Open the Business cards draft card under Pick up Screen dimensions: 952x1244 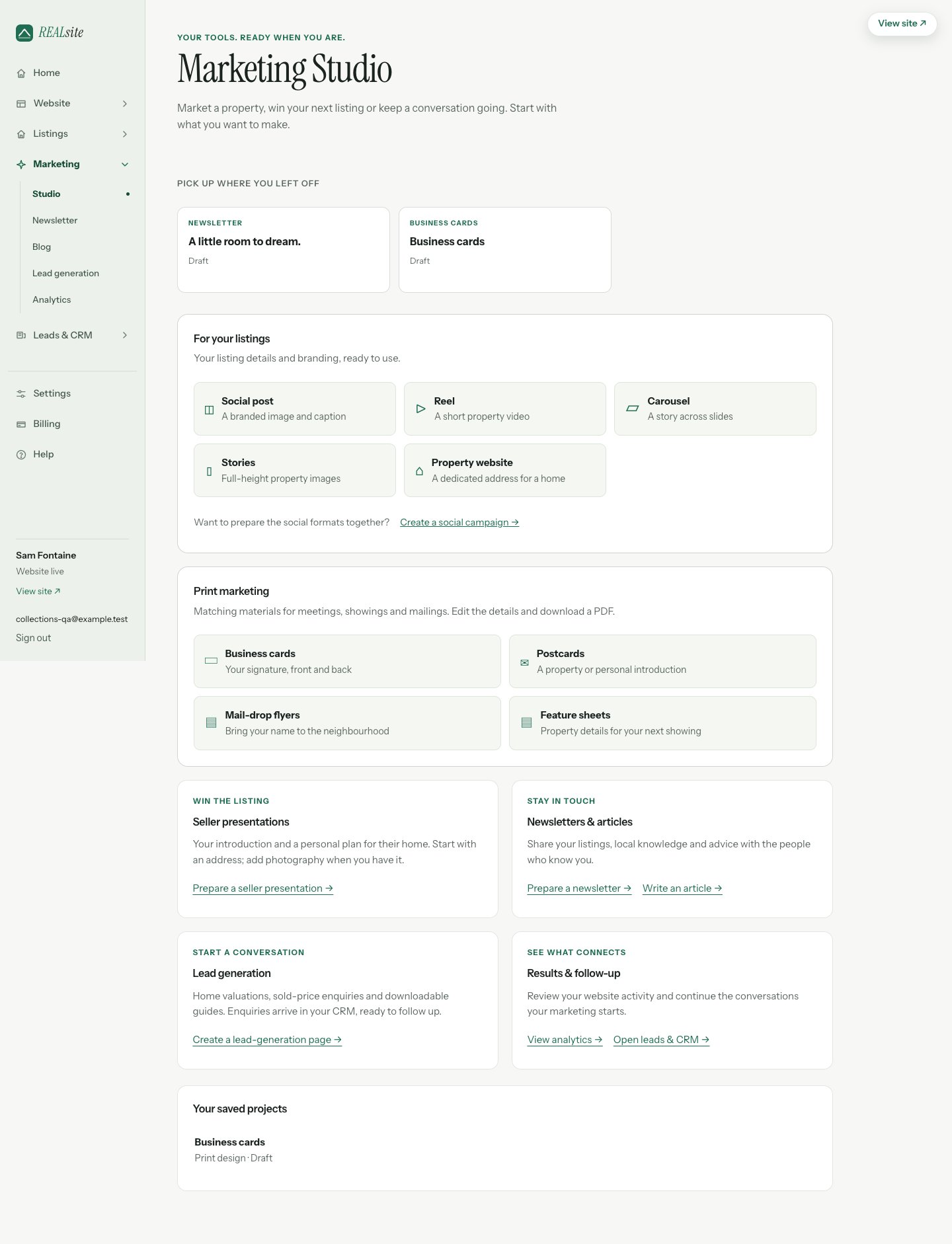pyautogui.click(x=505, y=250)
